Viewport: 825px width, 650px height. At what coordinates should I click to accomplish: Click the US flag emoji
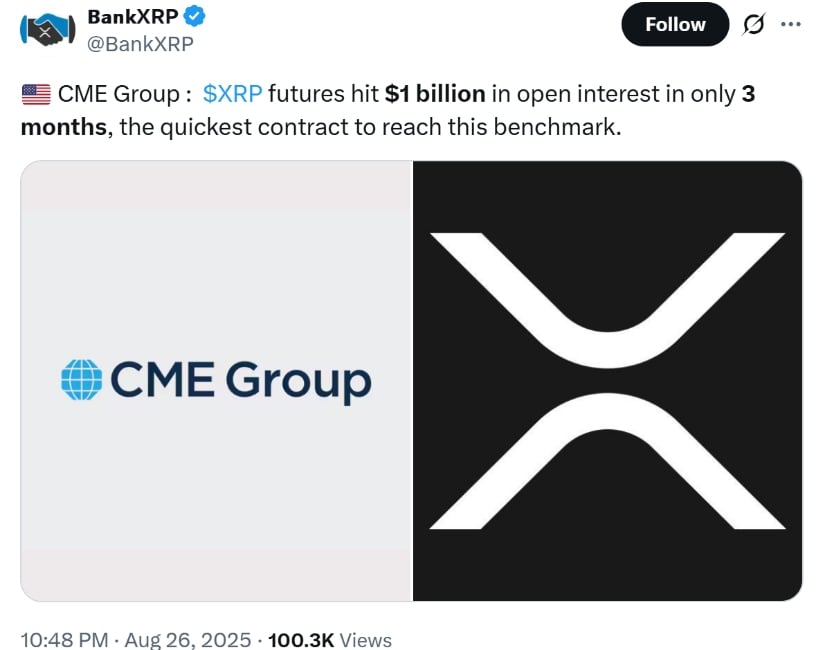36,94
